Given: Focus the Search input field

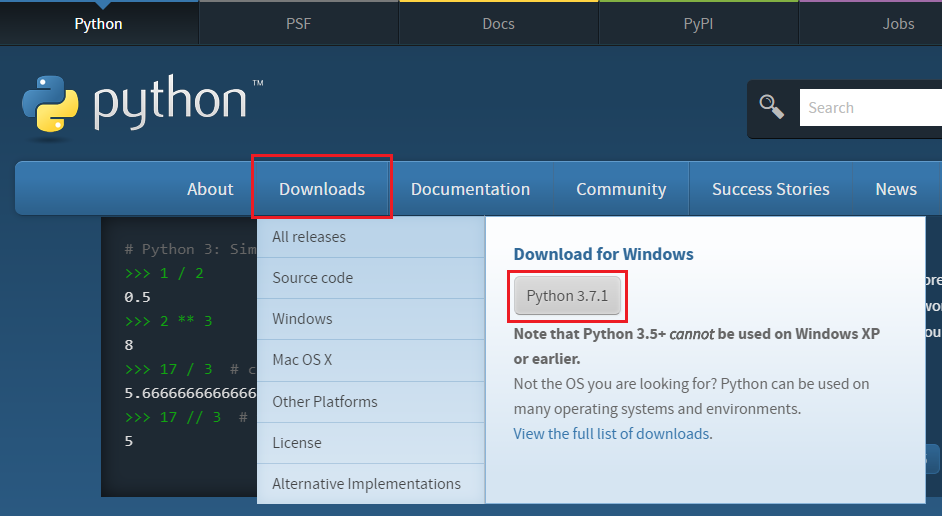Looking at the screenshot, I should click(871, 108).
